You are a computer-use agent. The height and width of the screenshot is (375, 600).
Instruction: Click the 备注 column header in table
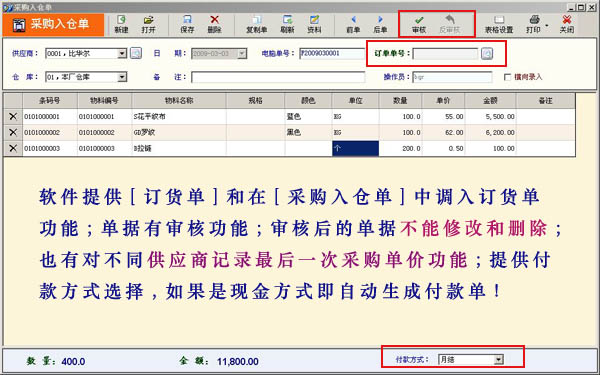point(545,101)
